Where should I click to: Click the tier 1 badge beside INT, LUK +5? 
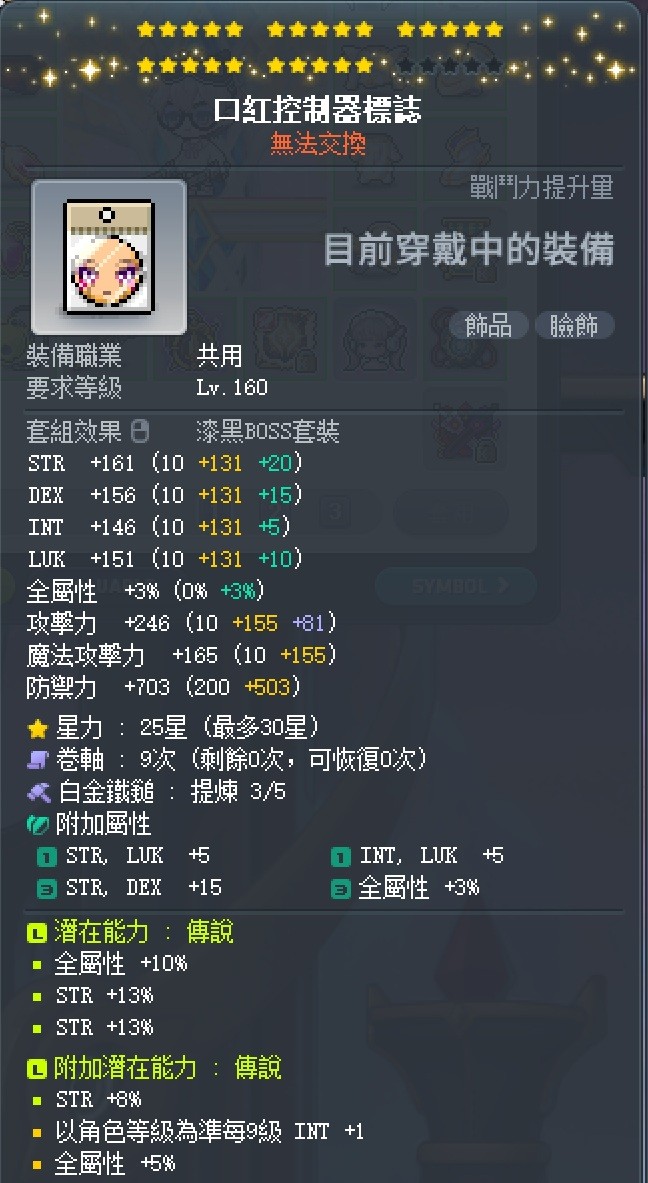pyautogui.click(x=341, y=857)
